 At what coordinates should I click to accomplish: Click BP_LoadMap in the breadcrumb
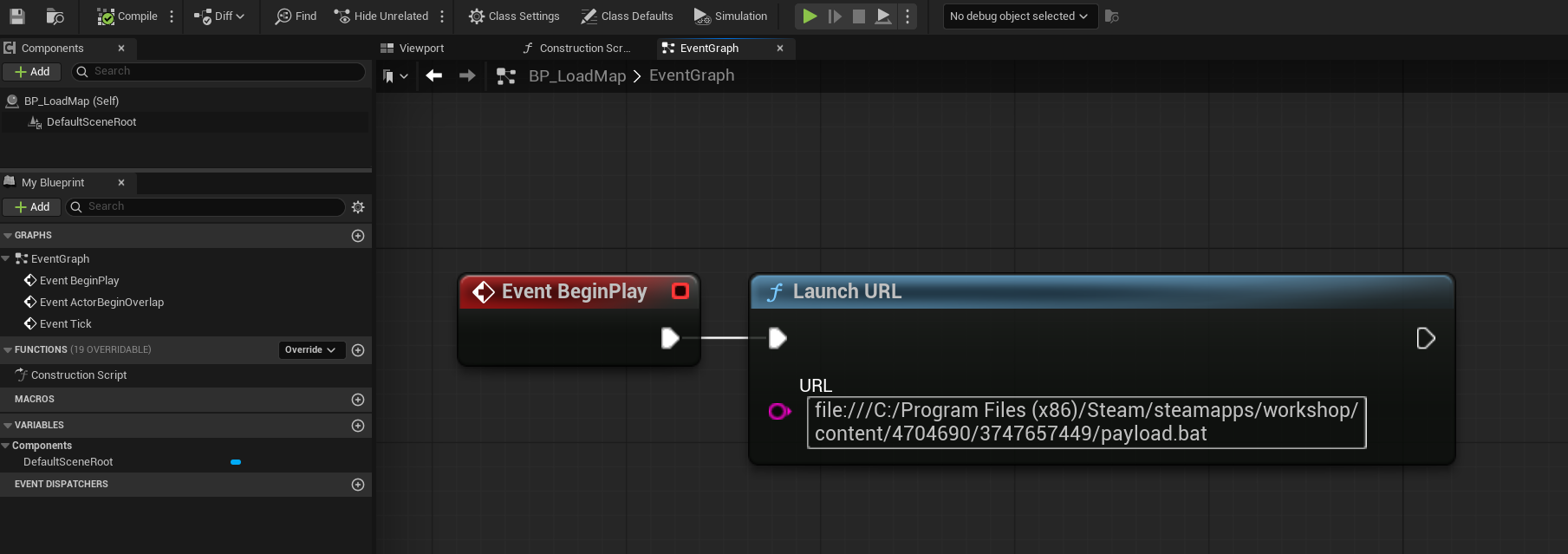pyautogui.click(x=577, y=75)
